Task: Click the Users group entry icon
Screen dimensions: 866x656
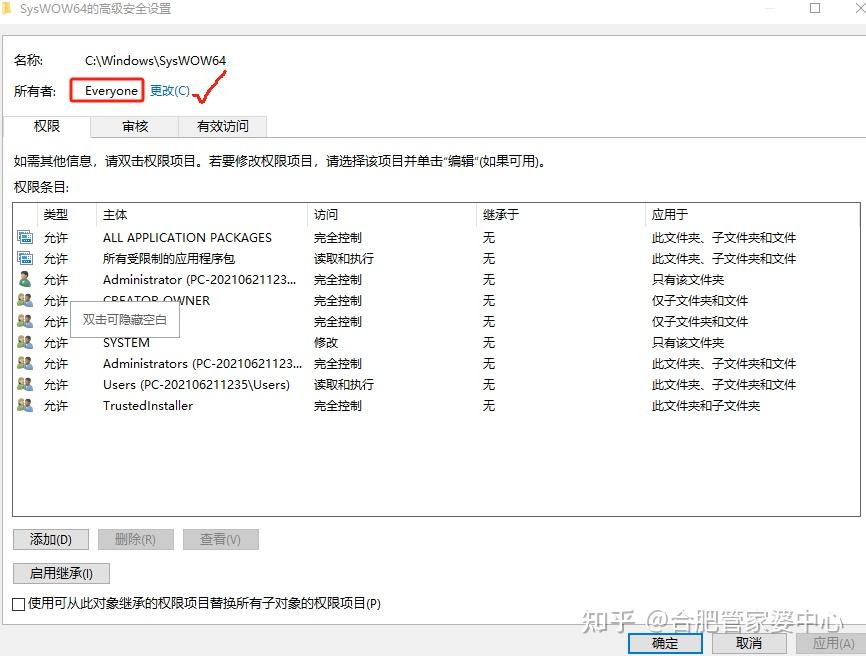Action: coord(25,384)
